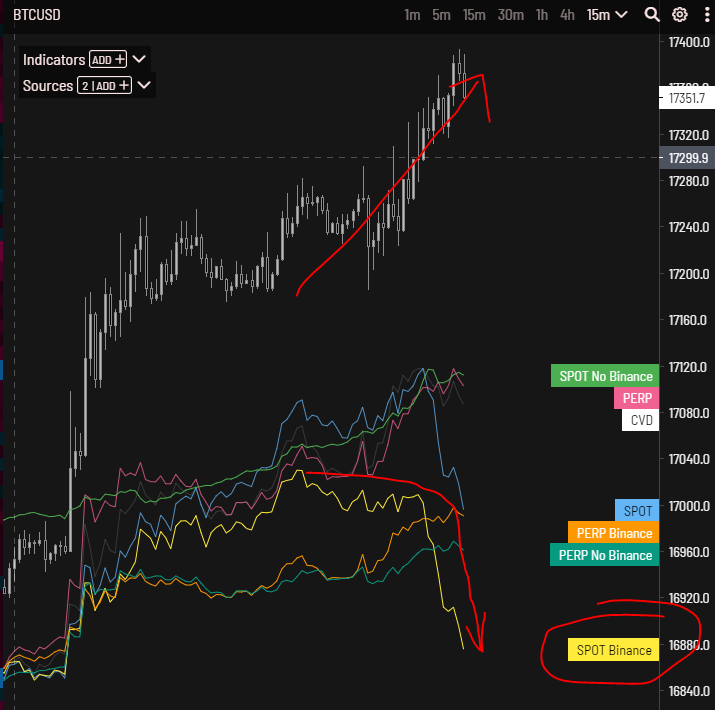Switch to 1h timeframe

(542, 15)
